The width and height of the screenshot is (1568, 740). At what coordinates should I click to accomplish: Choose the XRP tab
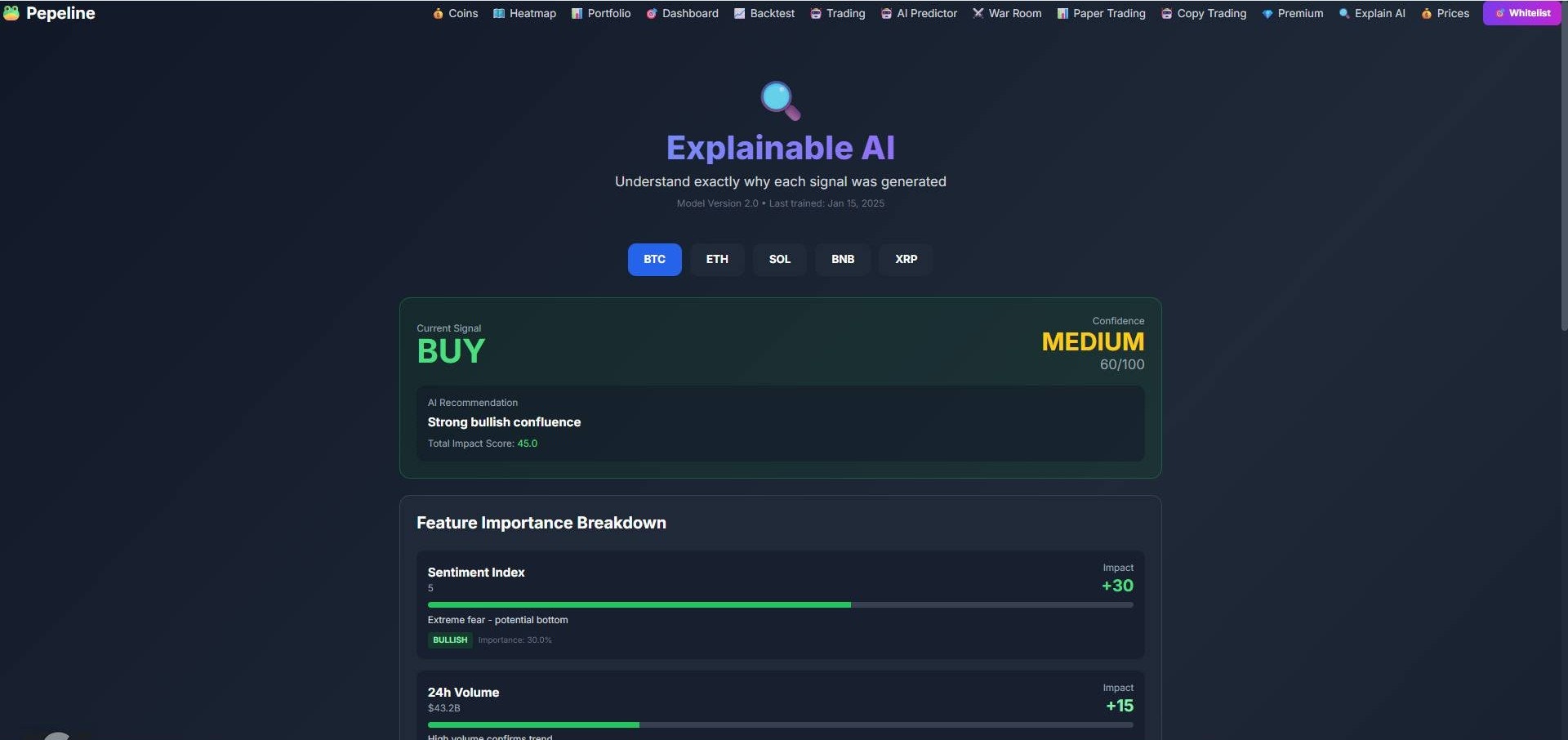pyautogui.click(x=906, y=260)
